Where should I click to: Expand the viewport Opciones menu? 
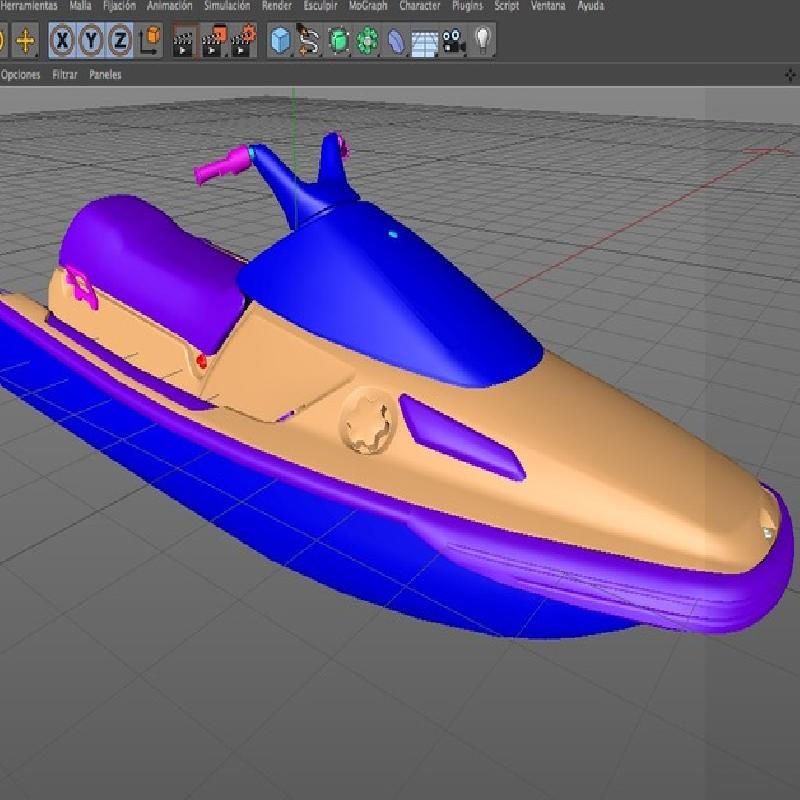coord(21,75)
